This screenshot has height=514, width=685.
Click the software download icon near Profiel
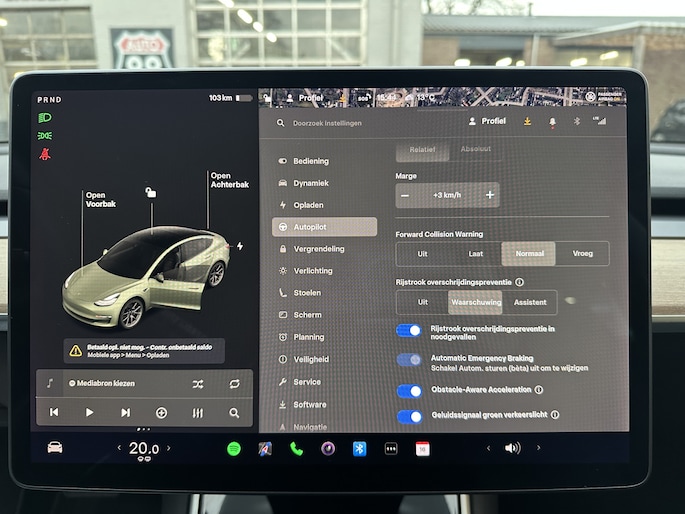point(527,121)
